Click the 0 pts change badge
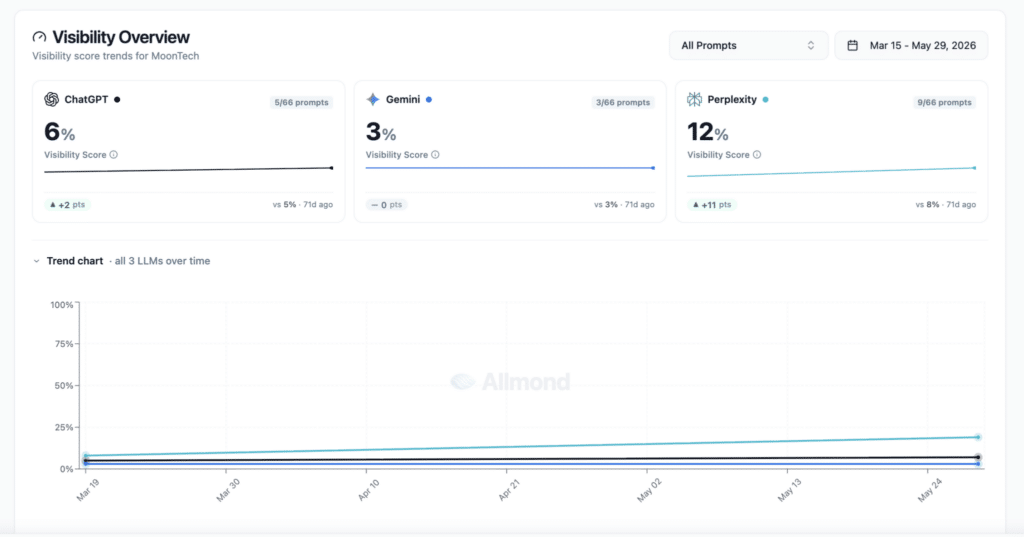This screenshot has width=1024, height=537. (387, 204)
